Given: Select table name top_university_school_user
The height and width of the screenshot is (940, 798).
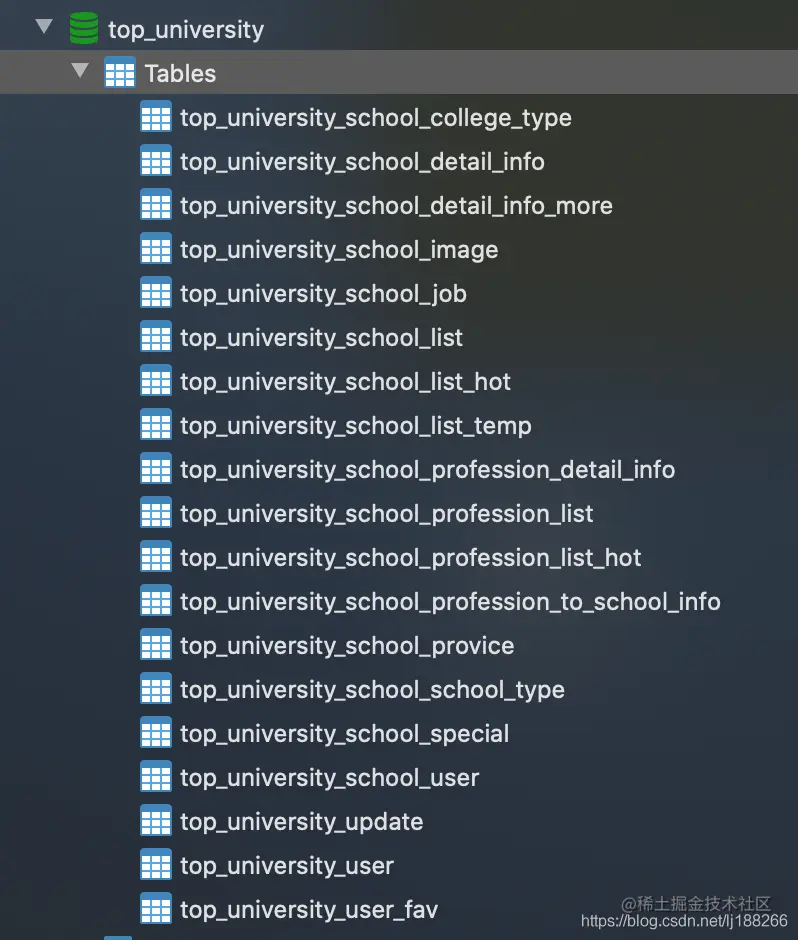Looking at the screenshot, I should (x=330, y=778).
